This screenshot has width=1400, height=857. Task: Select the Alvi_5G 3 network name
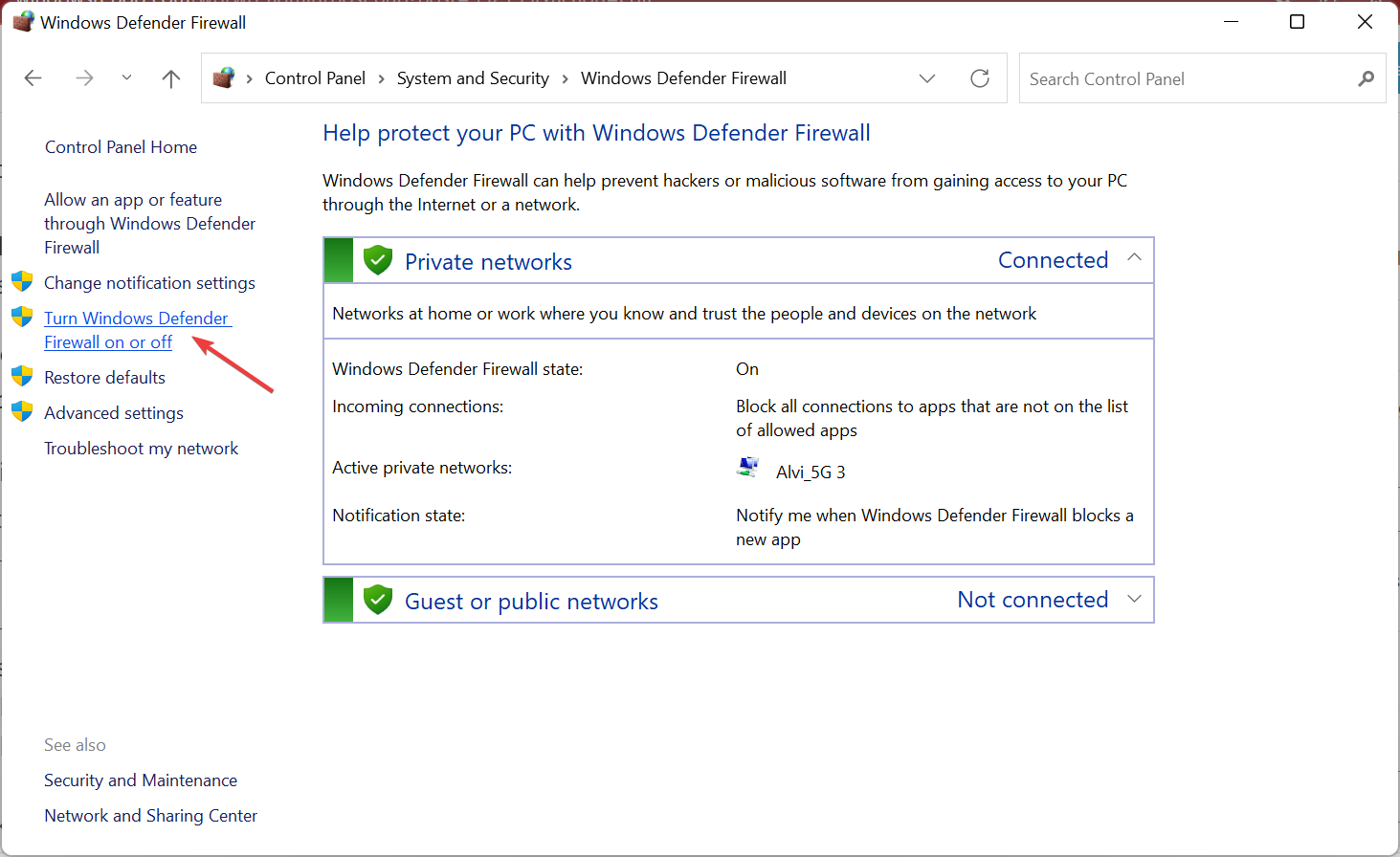(811, 472)
